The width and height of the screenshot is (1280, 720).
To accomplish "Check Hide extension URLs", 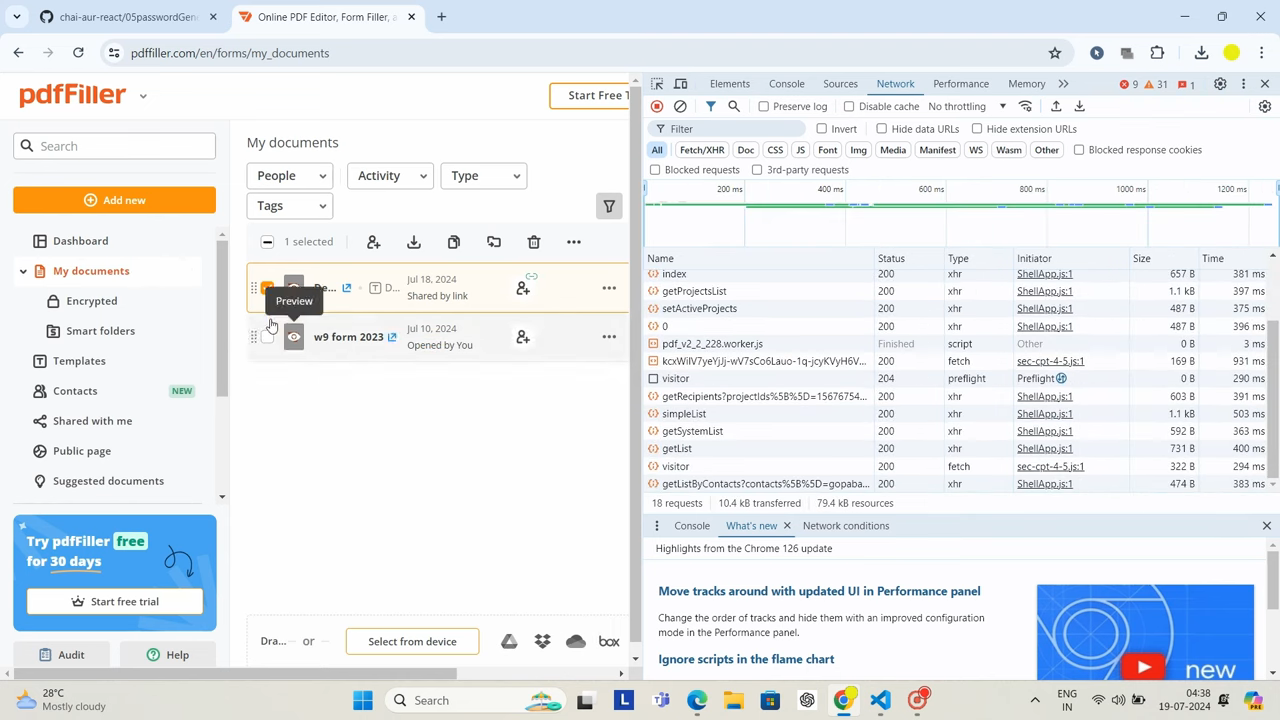I will click(977, 129).
